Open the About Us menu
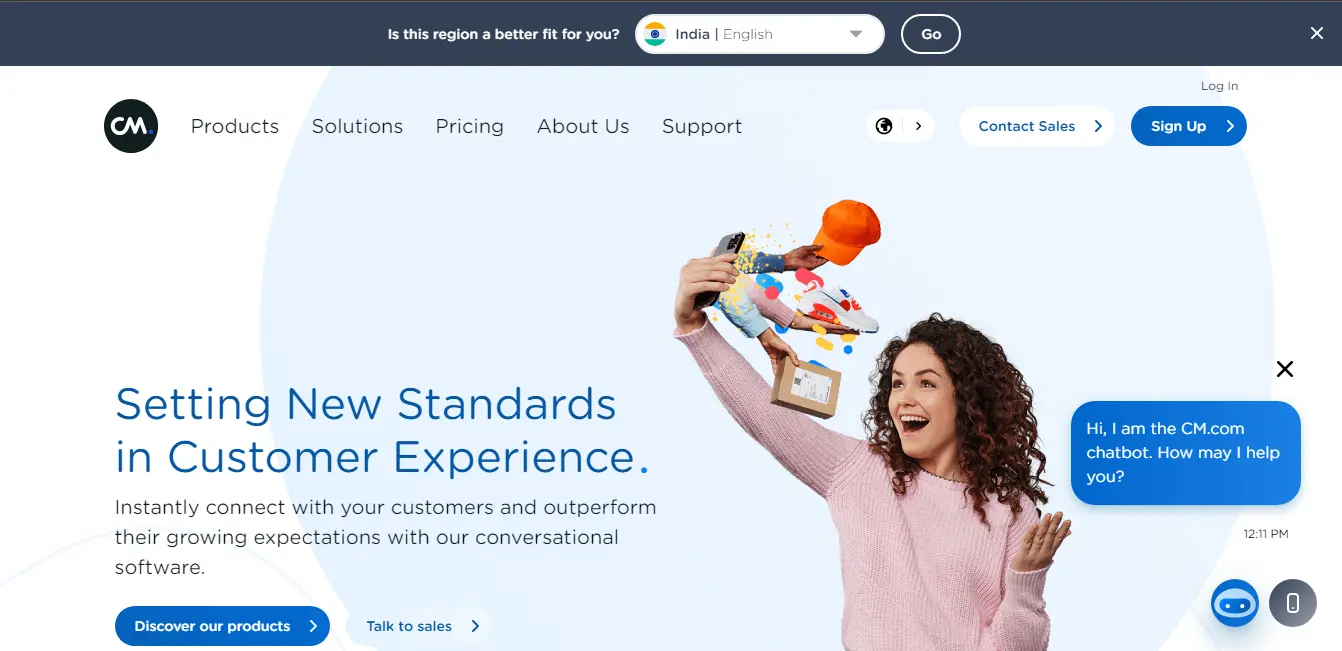Image resolution: width=1342 pixels, height=651 pixels. pyautogui.click(x=583, y=126)
